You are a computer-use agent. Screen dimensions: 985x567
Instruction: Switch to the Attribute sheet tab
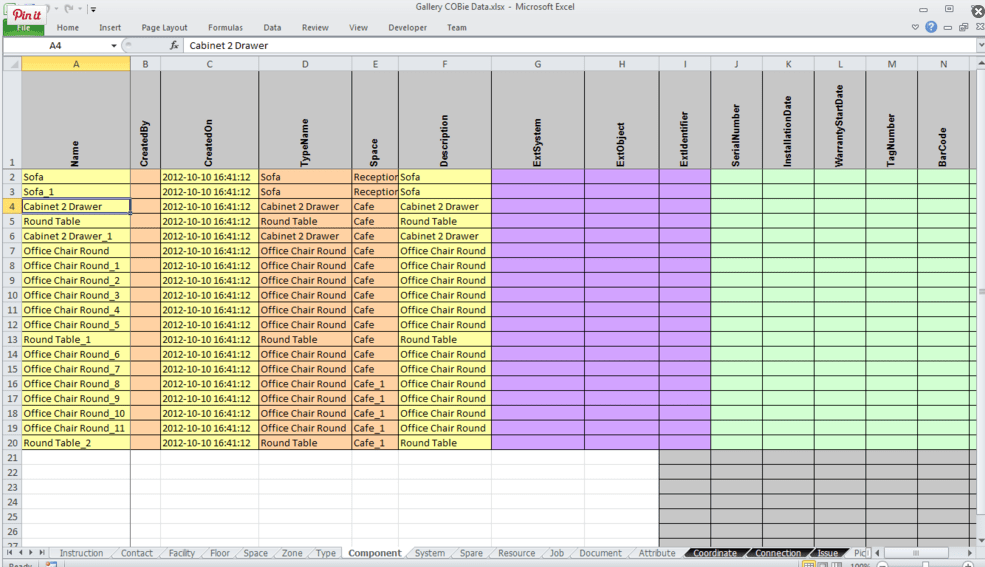tap(656, 553)
